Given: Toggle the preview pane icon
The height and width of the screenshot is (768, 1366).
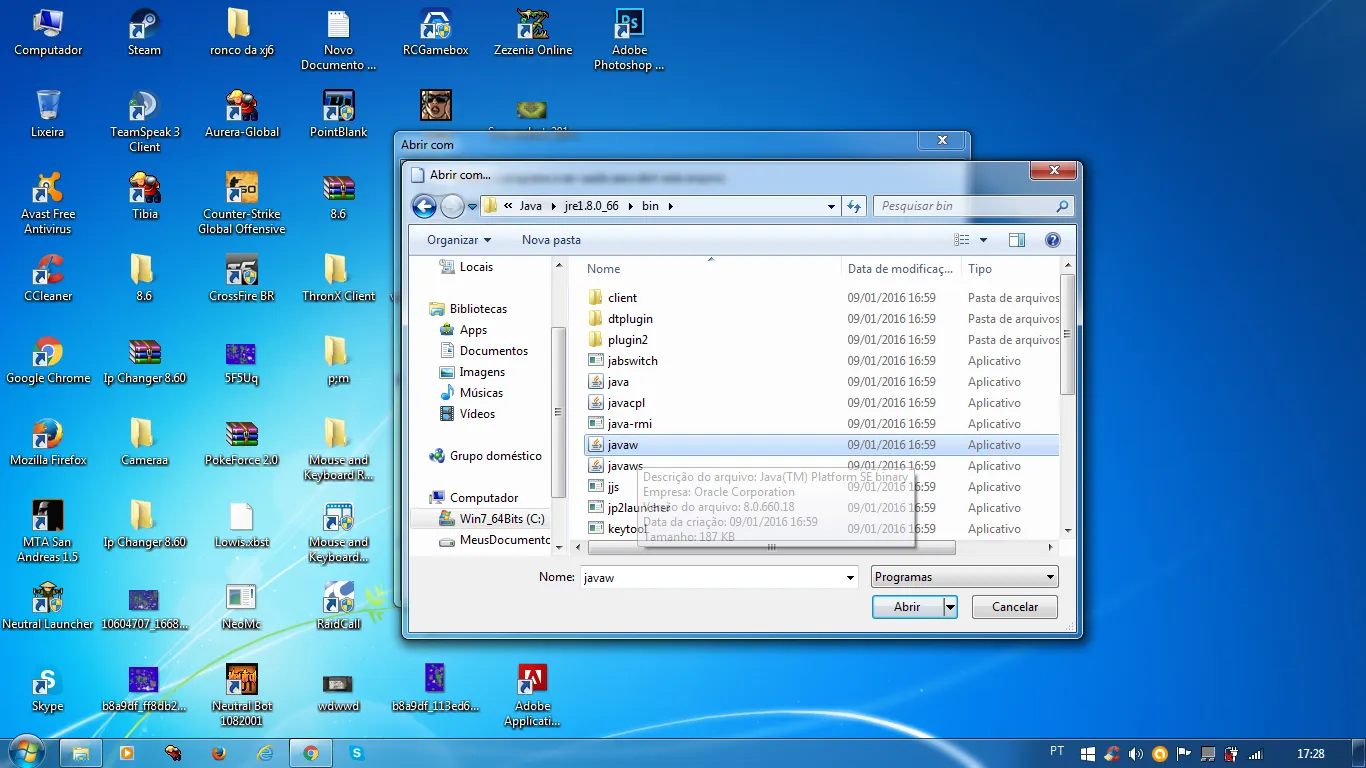Looking at the screenshot, I should tap(1017, 240).
